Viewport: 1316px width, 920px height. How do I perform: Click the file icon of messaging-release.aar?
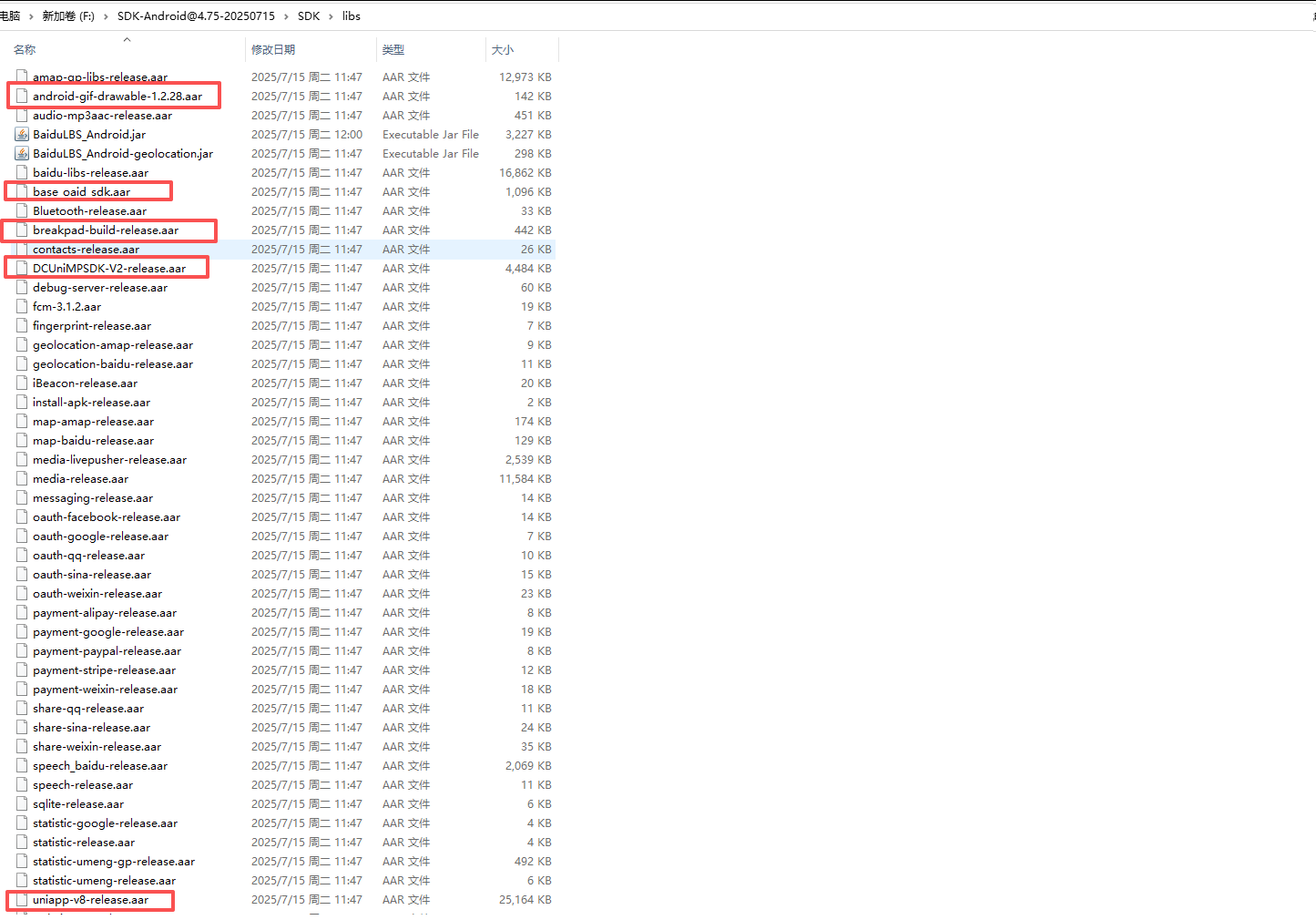(22, 497)
